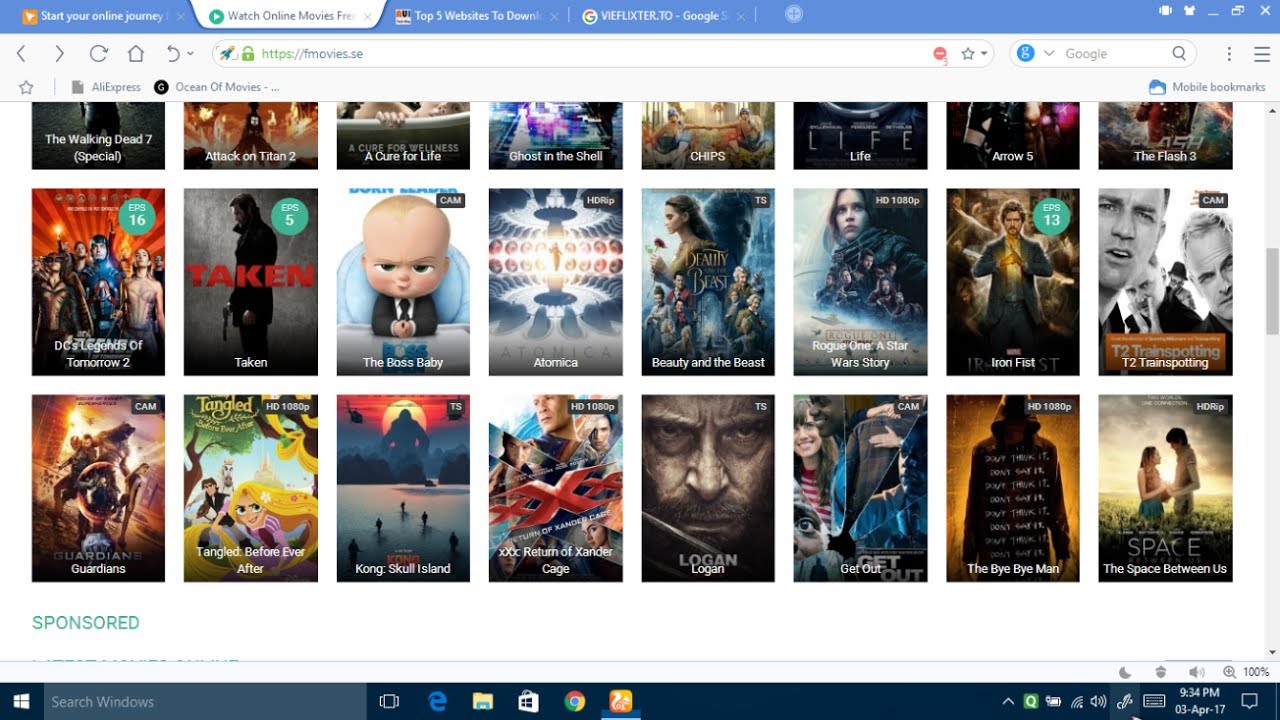Open The Space Between Us poster
This screenshot has height=720, width=1280.
coord(1165,488)
